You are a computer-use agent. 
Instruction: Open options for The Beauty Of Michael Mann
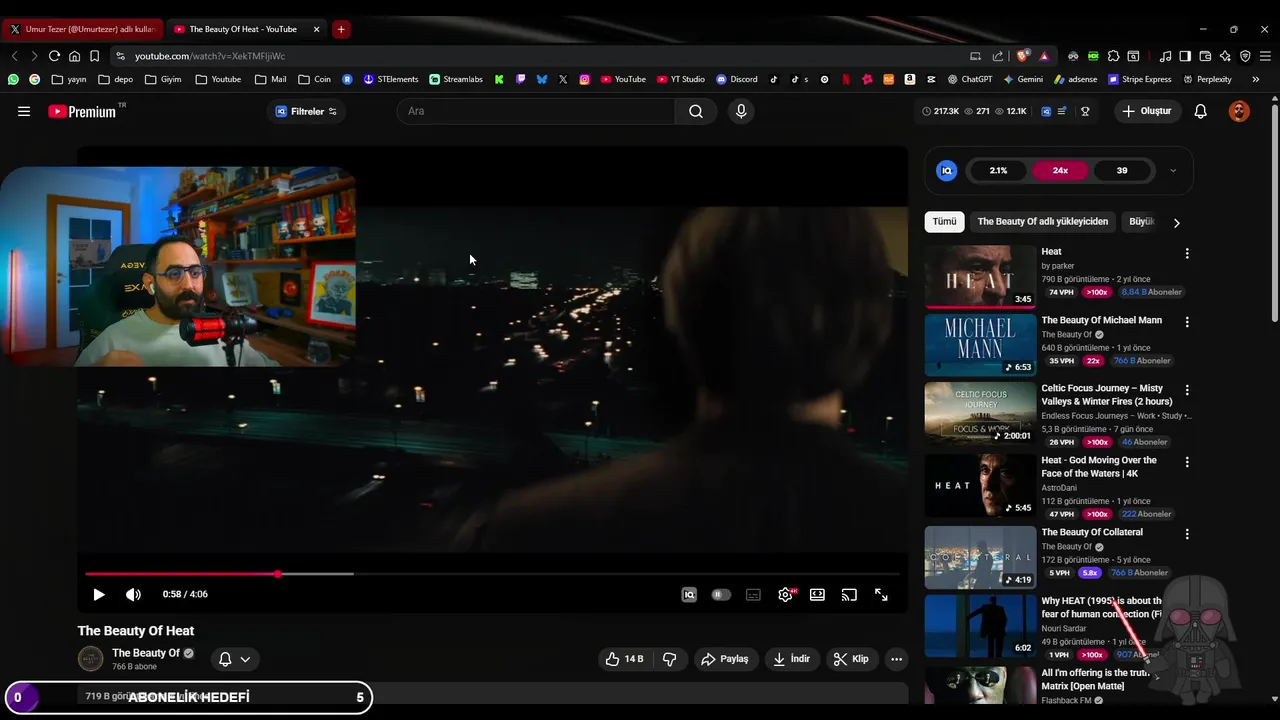click(1187, 322)
